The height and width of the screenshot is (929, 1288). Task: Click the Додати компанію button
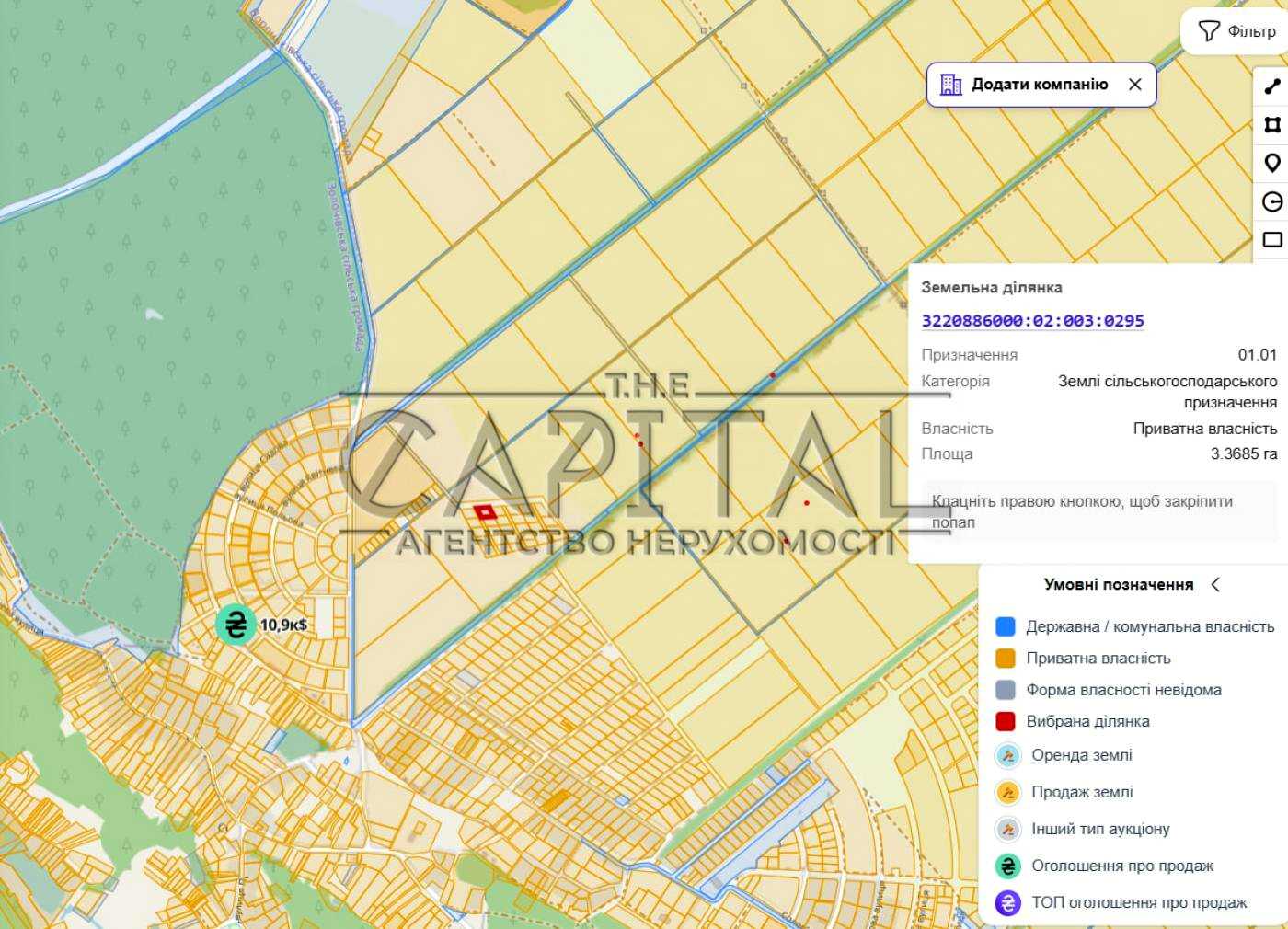click(x=1041, y=85)
